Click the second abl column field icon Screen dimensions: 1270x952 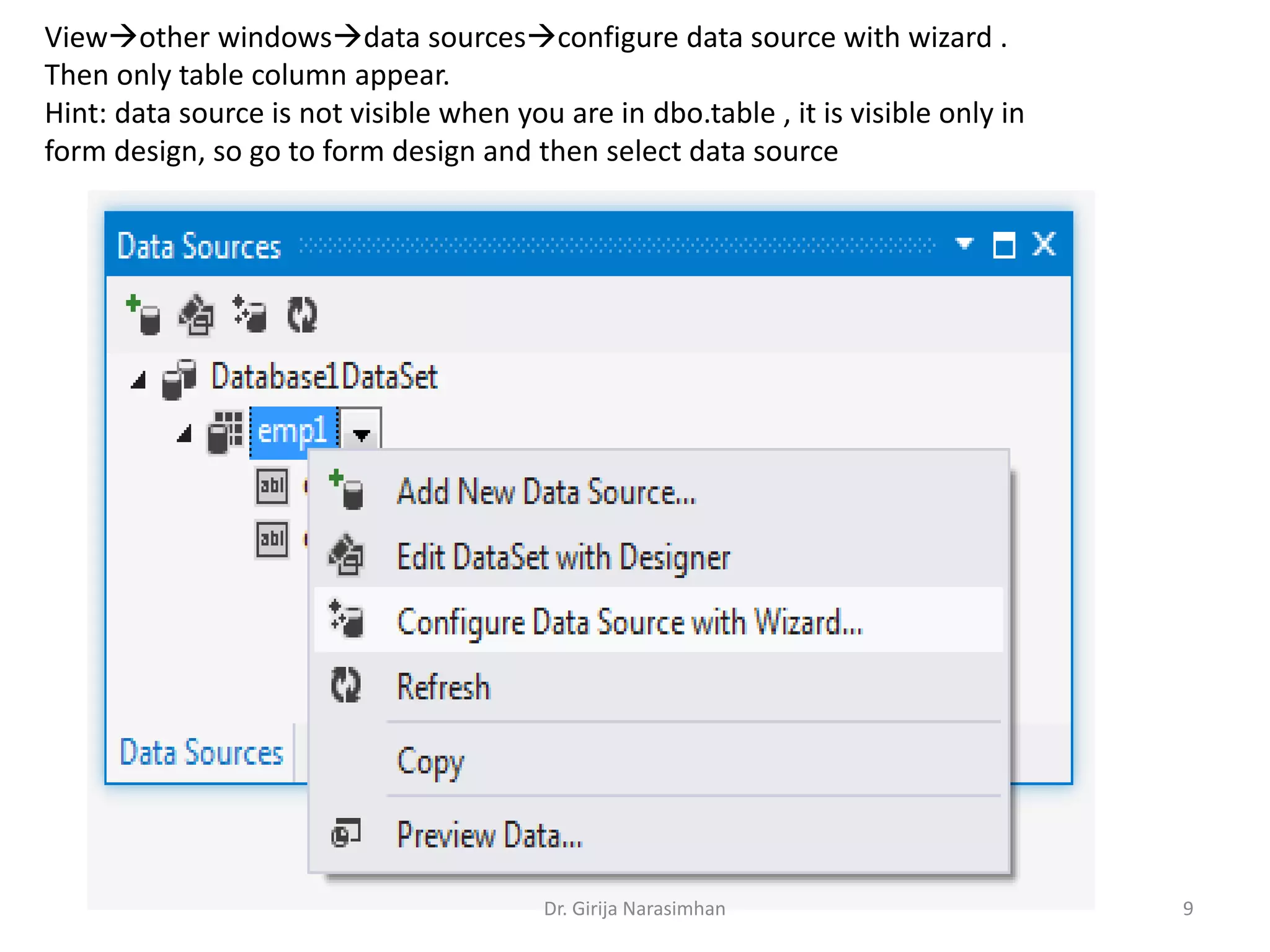pos(272,540)
